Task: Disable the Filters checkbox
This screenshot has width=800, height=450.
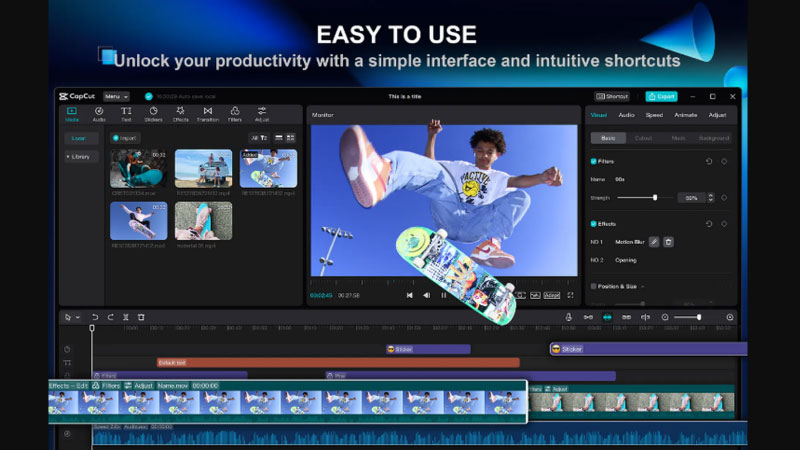Action: [594, 161]
